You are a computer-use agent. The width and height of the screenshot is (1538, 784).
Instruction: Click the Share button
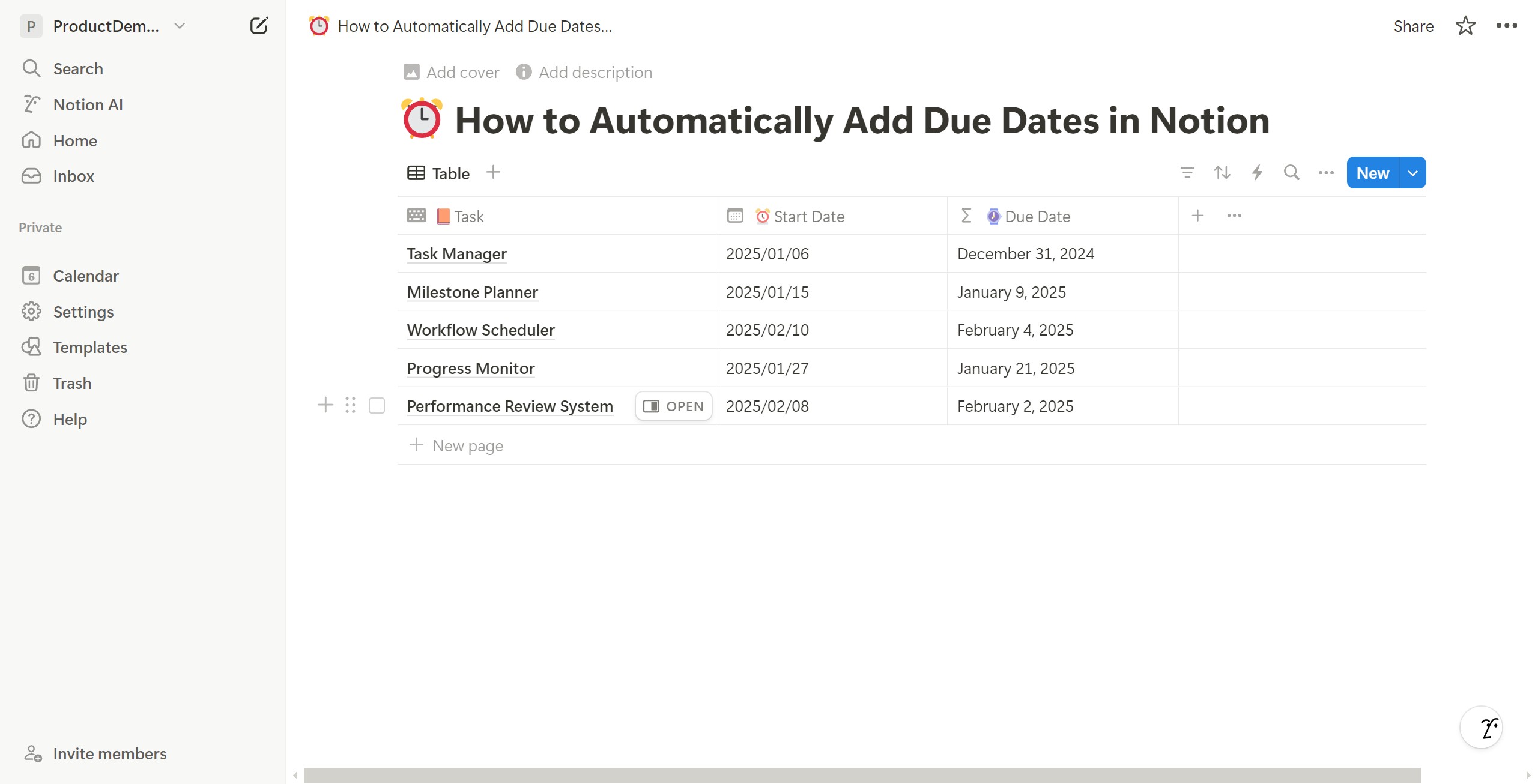coord(1413,26)
